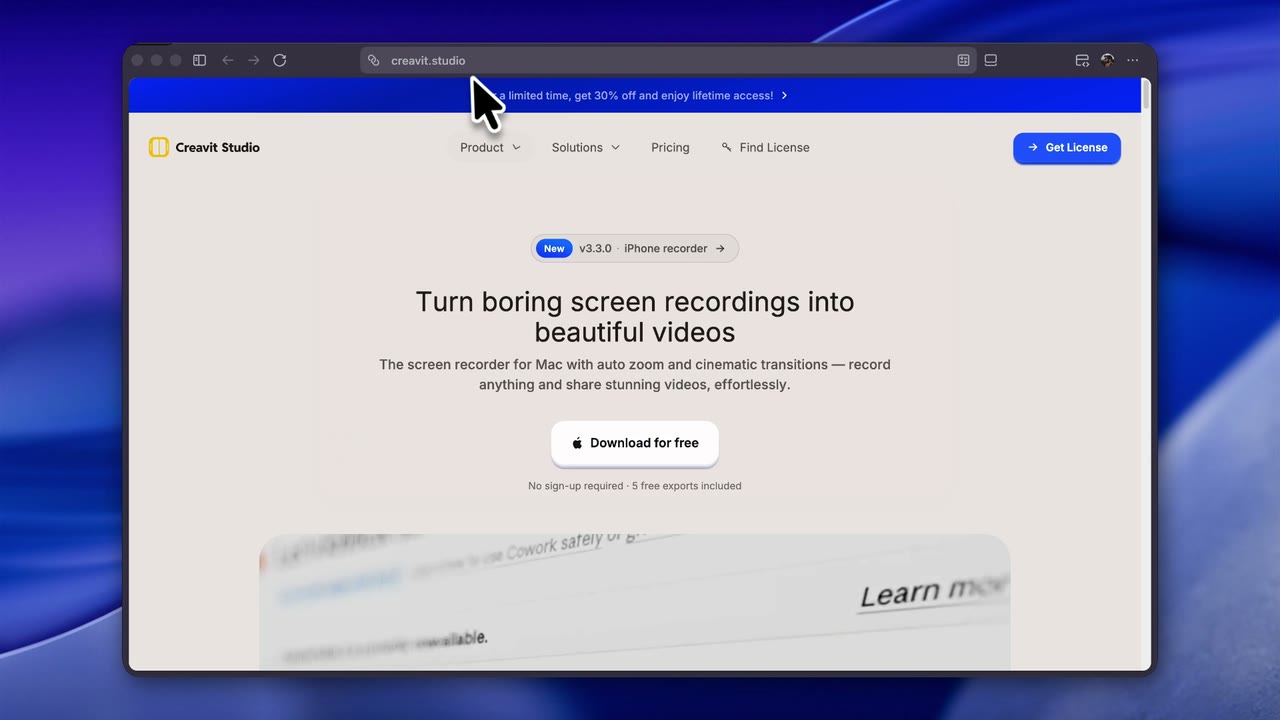Viewport: 1280px width, 720px height.
Task: Open the three-dots browser menu
Action: coord(1133,60)
